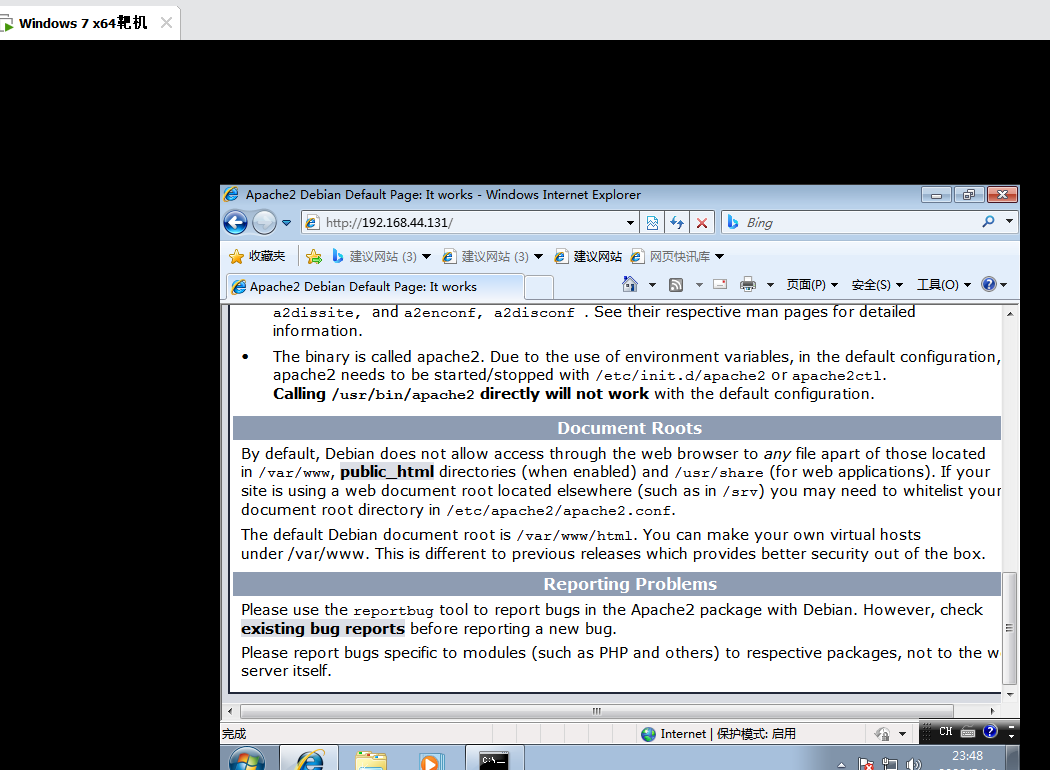Viewport: 1050px width, 770px height.
Task: Open Windows Media Player taskbar icon
Action: (x=431, y=761)
